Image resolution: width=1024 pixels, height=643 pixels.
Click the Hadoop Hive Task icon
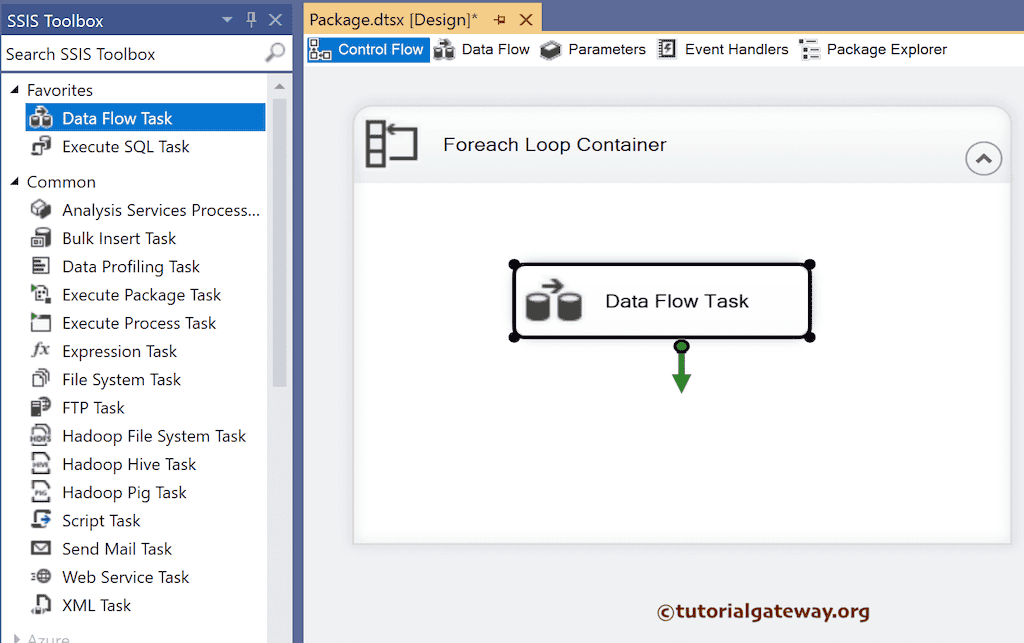40,463
